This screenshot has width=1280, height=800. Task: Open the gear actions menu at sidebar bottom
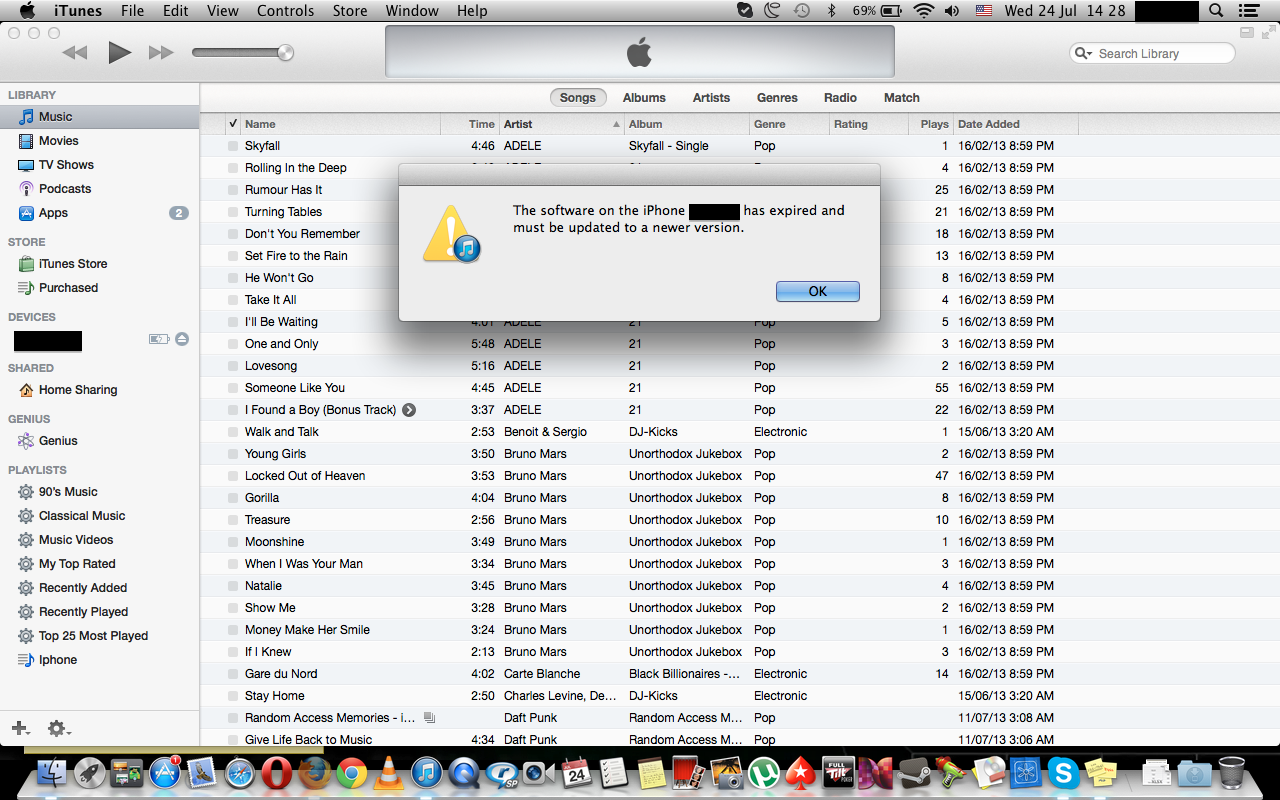(59, 729)
